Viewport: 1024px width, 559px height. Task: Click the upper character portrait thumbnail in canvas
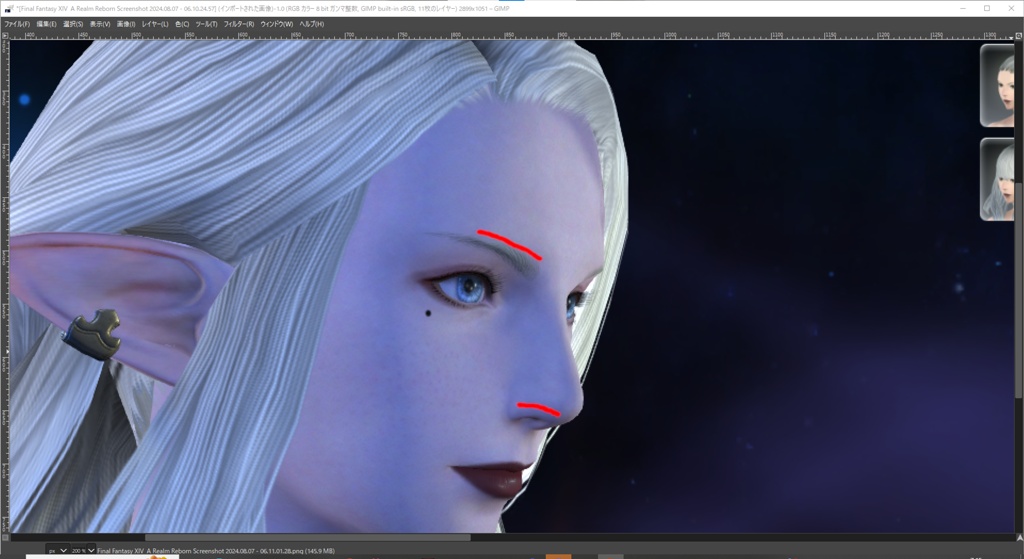(x=997, y=85)
